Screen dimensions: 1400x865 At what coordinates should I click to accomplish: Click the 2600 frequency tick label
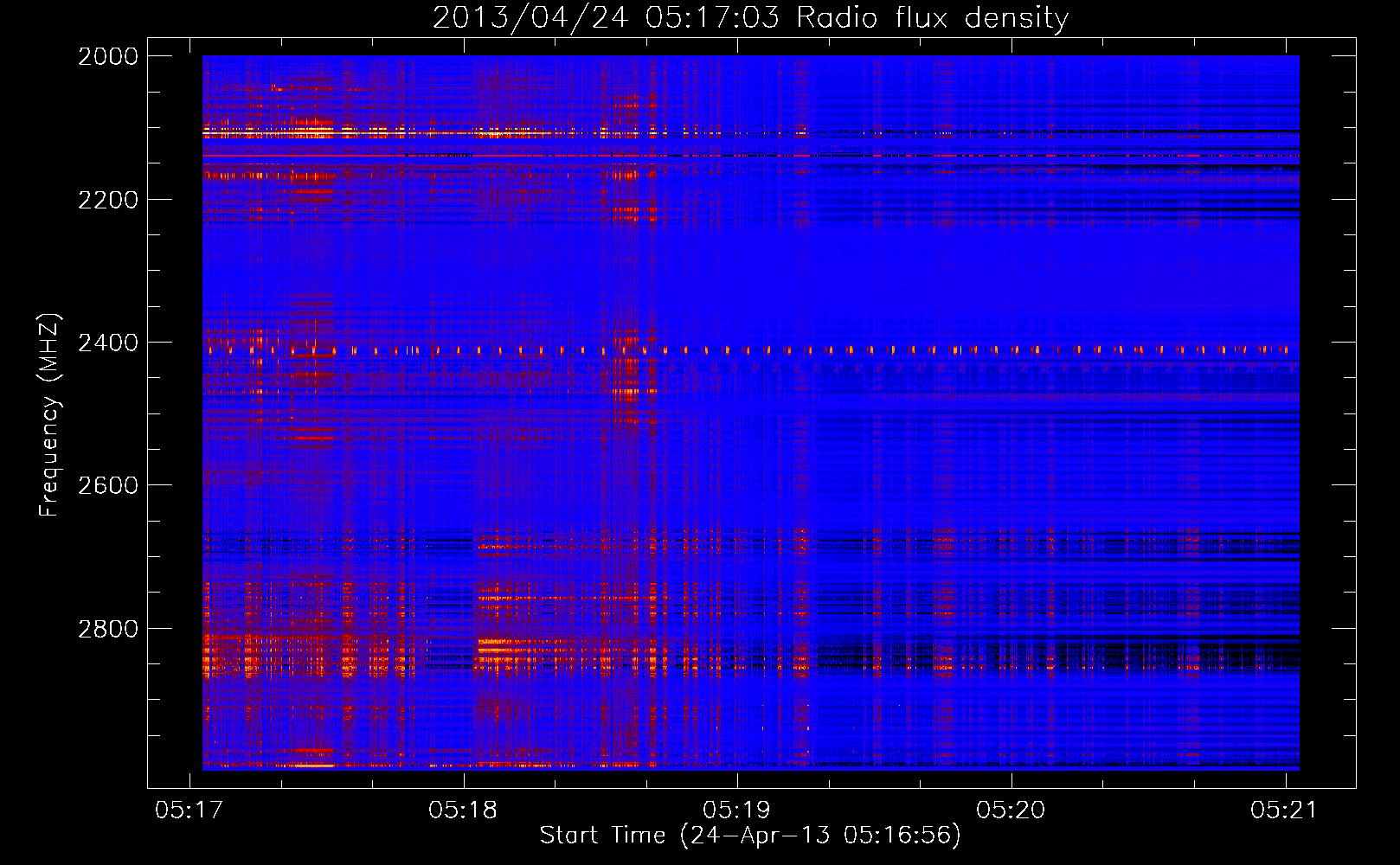[108, 485]
